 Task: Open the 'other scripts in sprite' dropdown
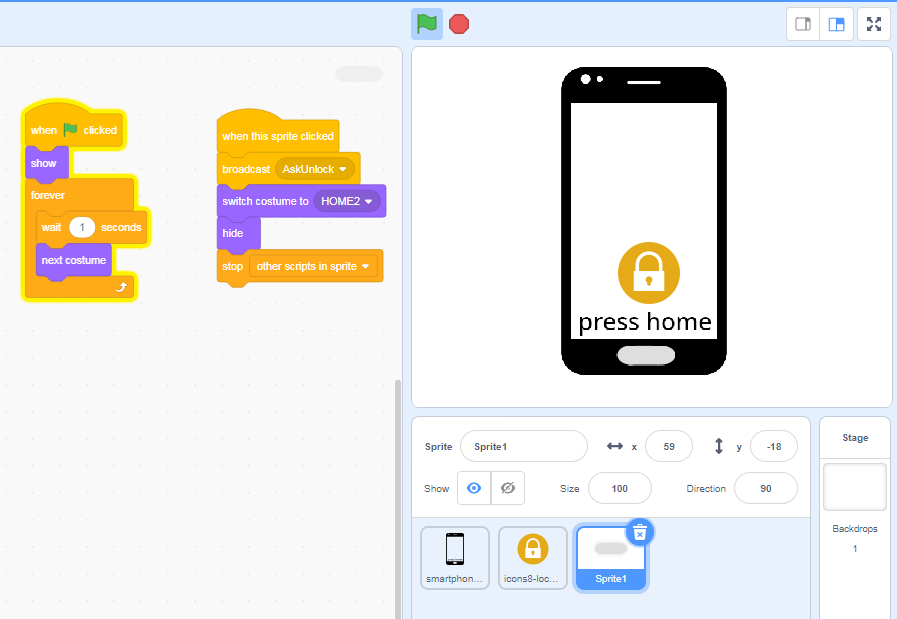(x=313, y=266)
